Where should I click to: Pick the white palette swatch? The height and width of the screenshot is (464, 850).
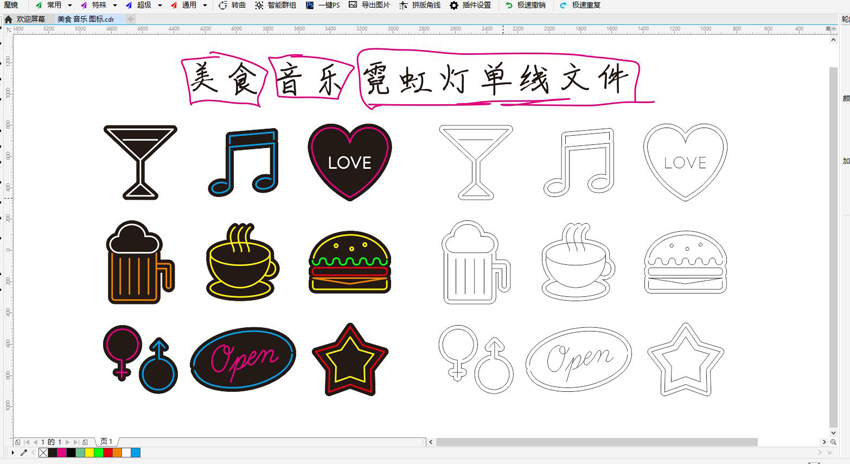(x=126, y=453)
